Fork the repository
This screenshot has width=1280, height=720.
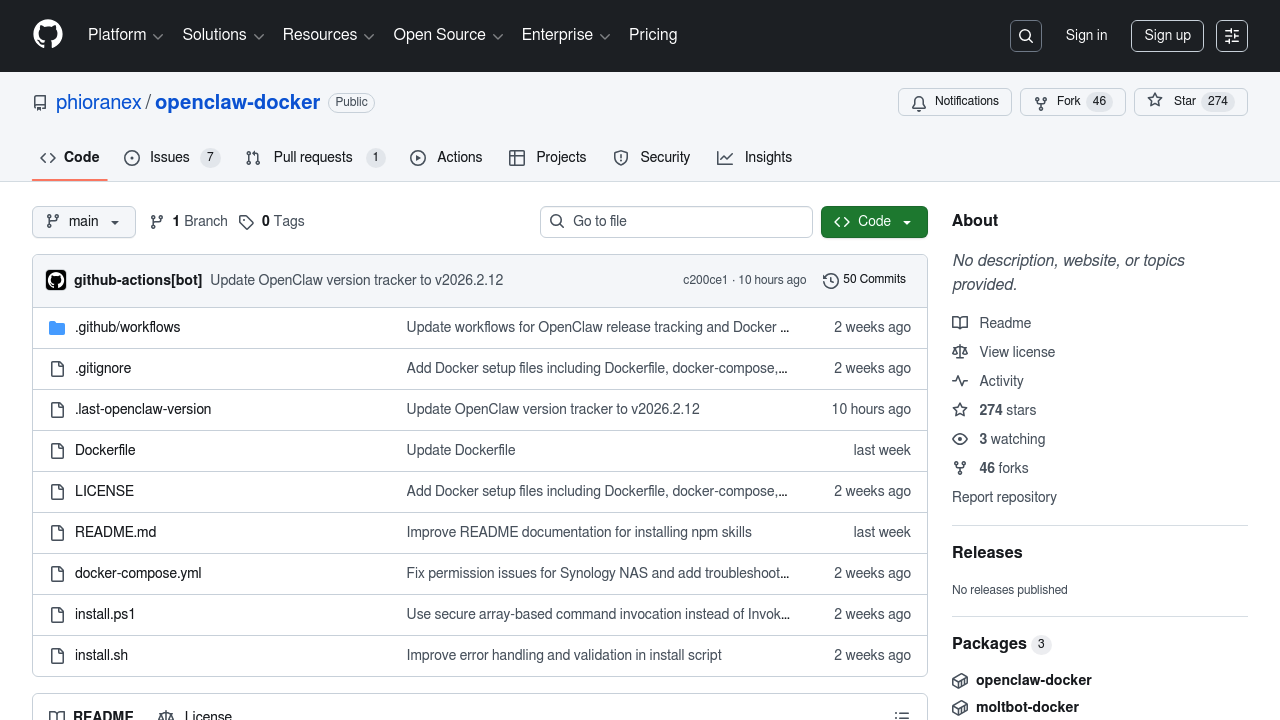[x=1072, y=102]
